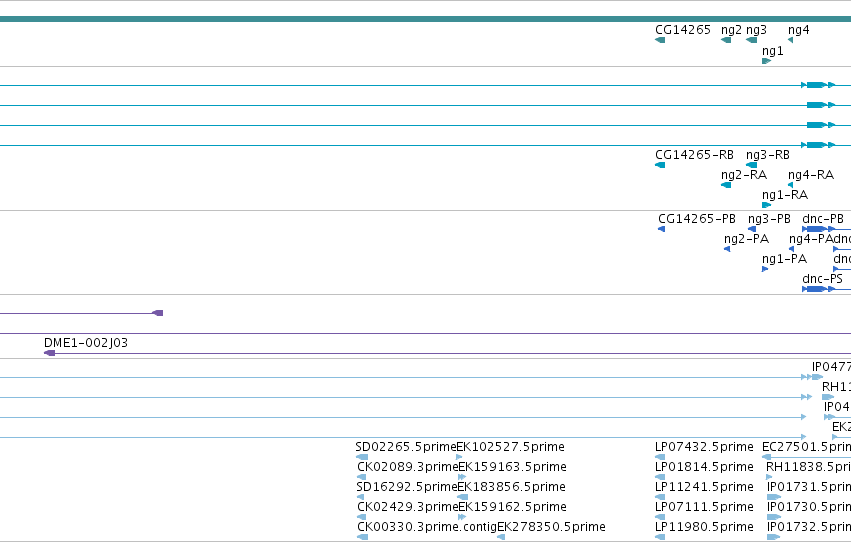Click the DME1-002J03 clone label
This screenshot has height=542, width=851.
[86, 343]
